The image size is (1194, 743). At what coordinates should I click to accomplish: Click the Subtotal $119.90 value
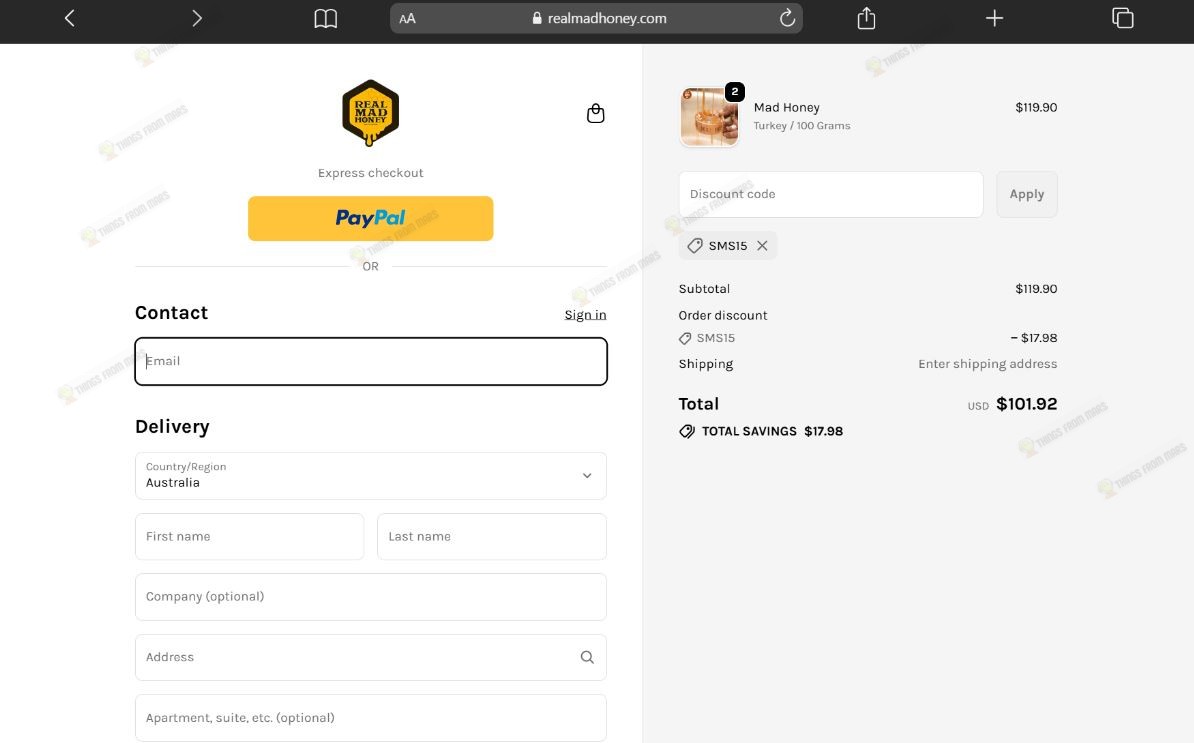coord(1036,289)
